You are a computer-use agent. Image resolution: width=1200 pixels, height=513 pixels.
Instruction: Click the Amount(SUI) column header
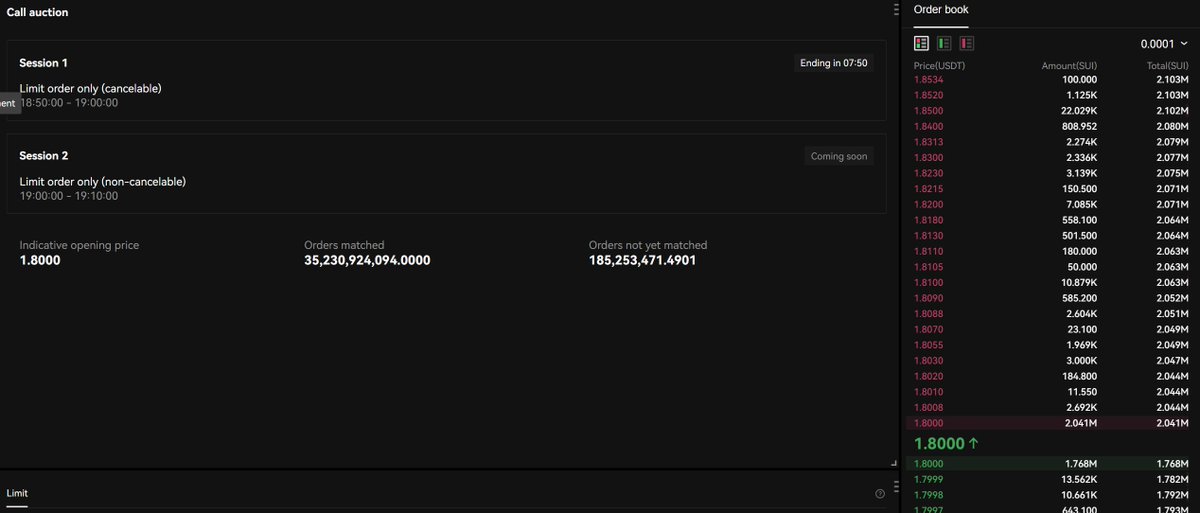[x=1069, y=65]
